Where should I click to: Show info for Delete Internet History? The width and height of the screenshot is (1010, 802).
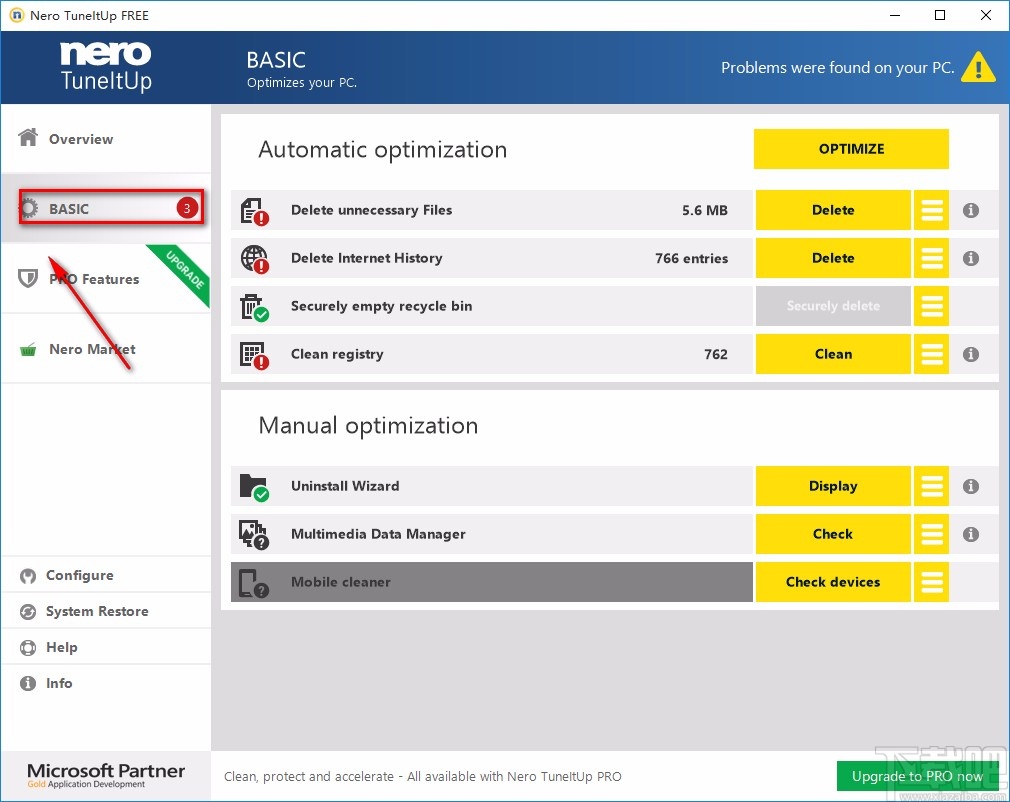pos(971,258)
